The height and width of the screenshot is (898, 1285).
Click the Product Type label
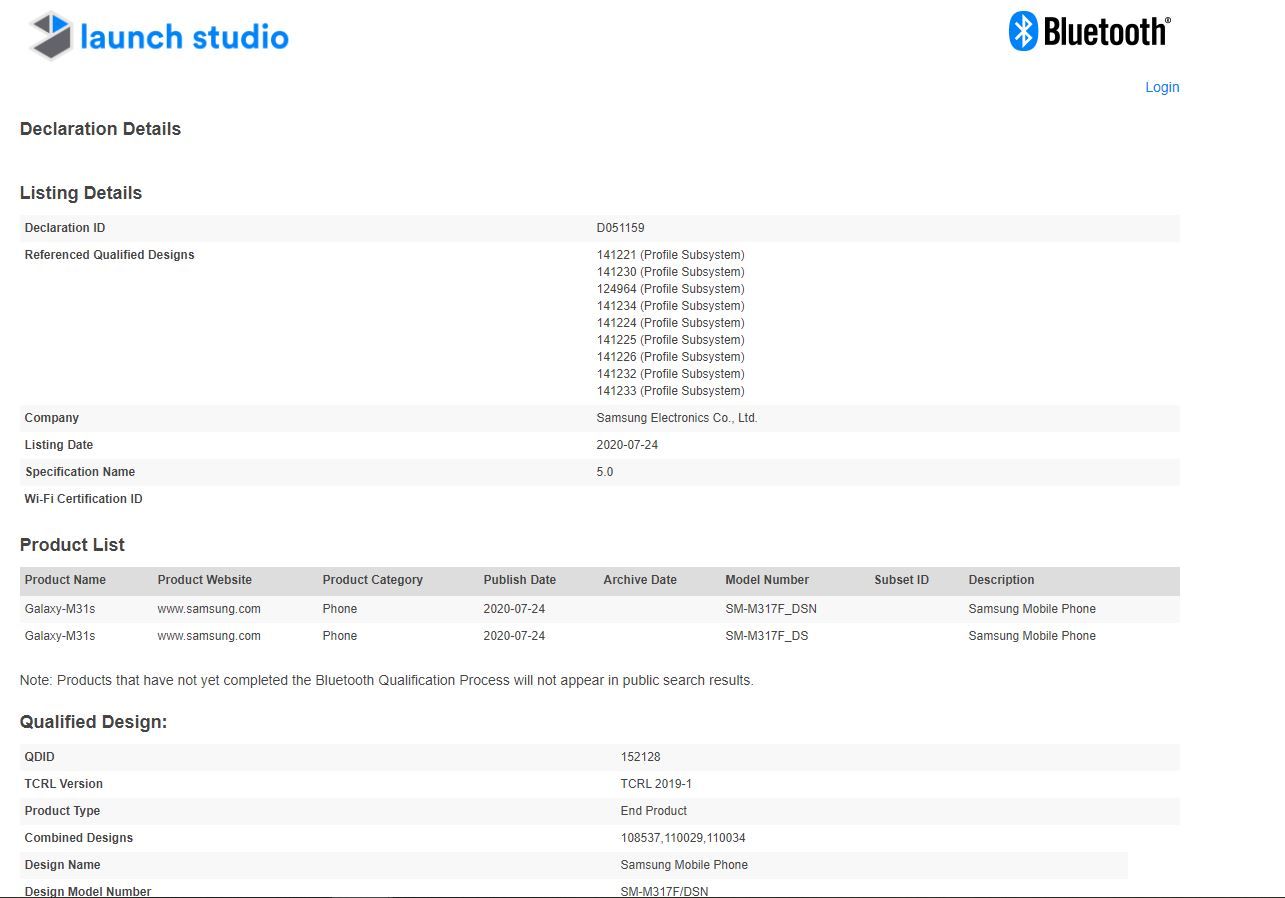coord(62,811)
